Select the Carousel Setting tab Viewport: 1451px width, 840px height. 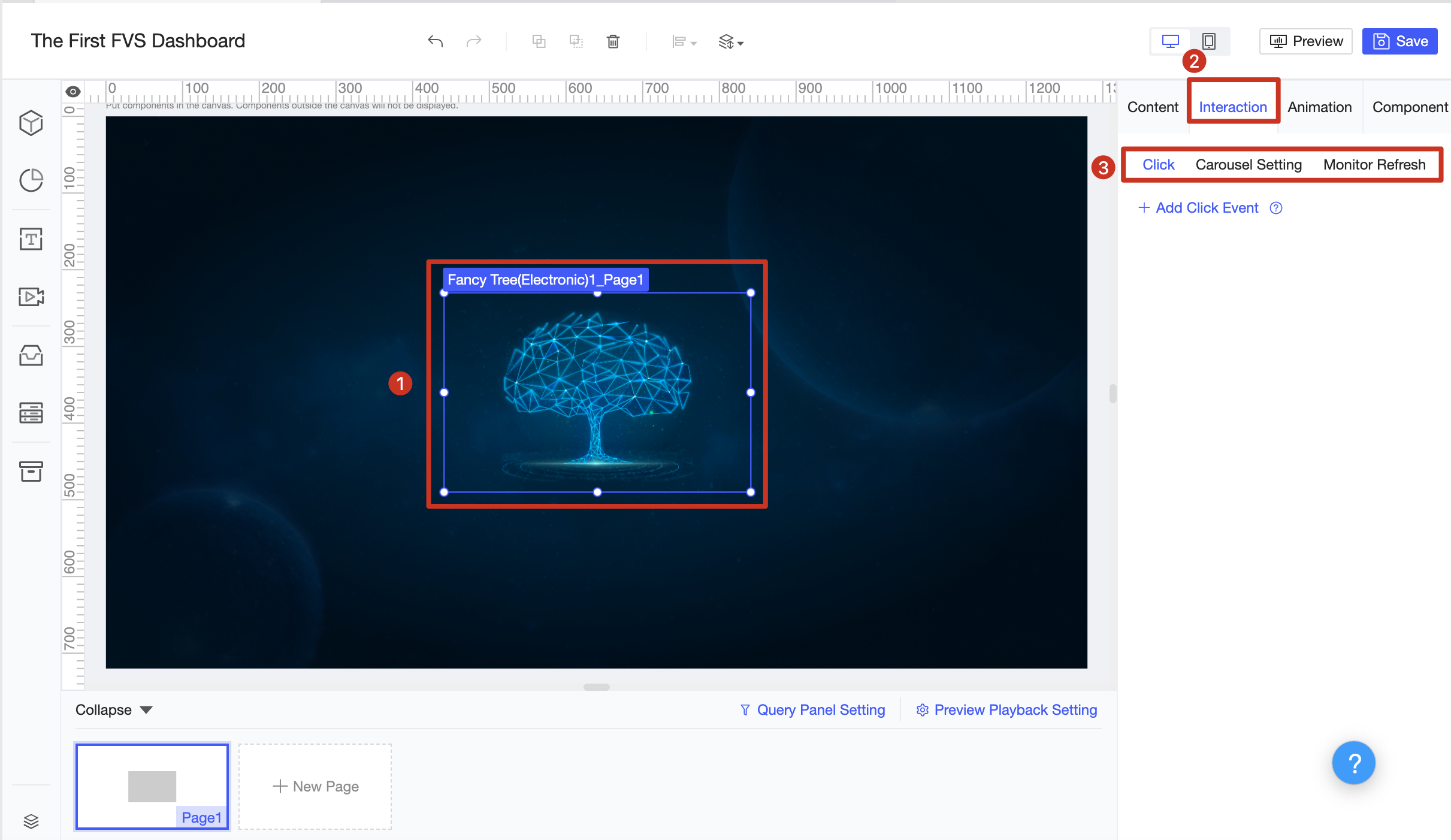click(1249, 165)
